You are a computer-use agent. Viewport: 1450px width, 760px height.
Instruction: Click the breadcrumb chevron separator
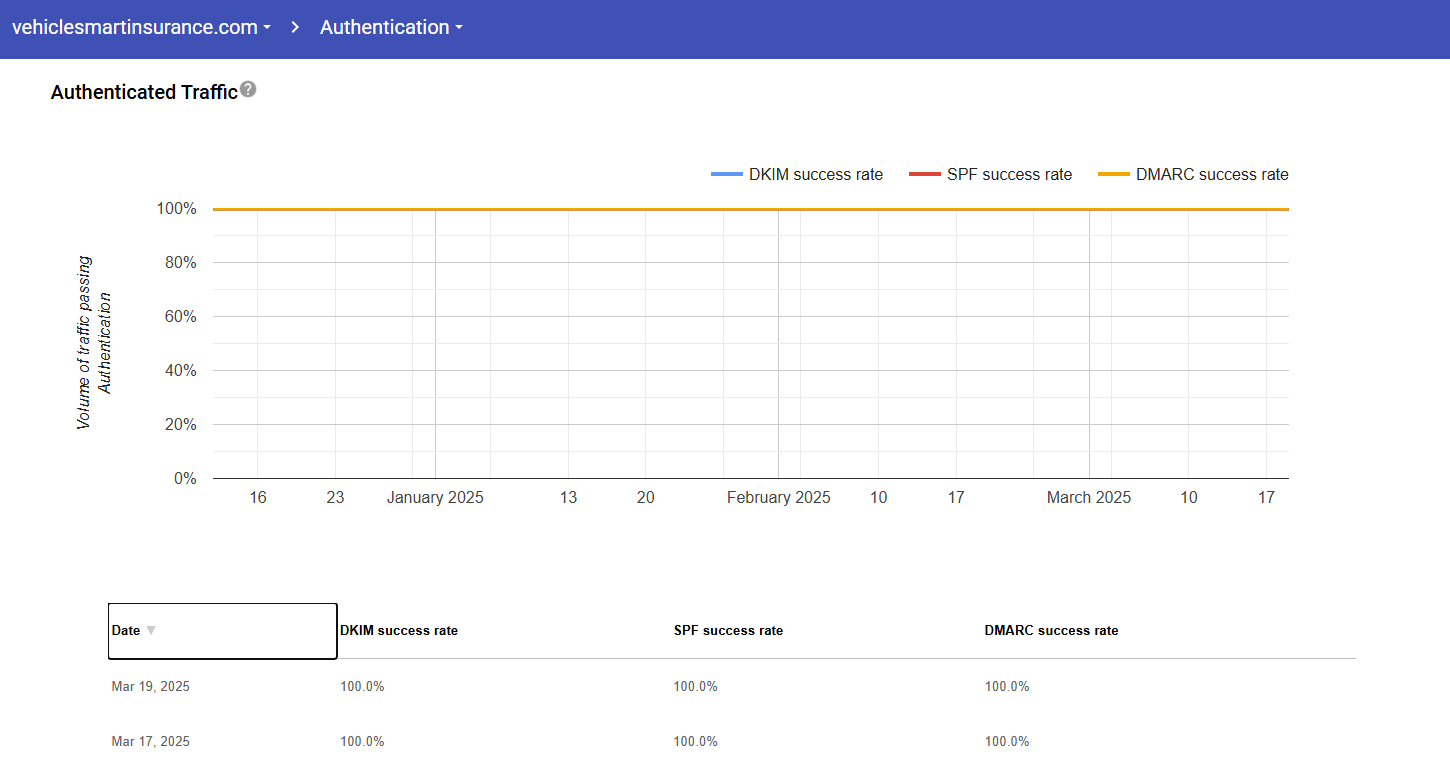point(295,27)
